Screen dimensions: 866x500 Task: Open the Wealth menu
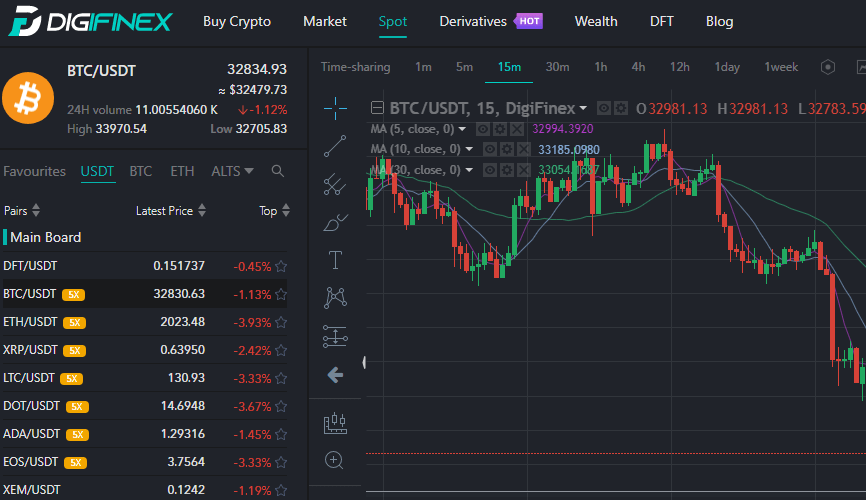[596, 22]
